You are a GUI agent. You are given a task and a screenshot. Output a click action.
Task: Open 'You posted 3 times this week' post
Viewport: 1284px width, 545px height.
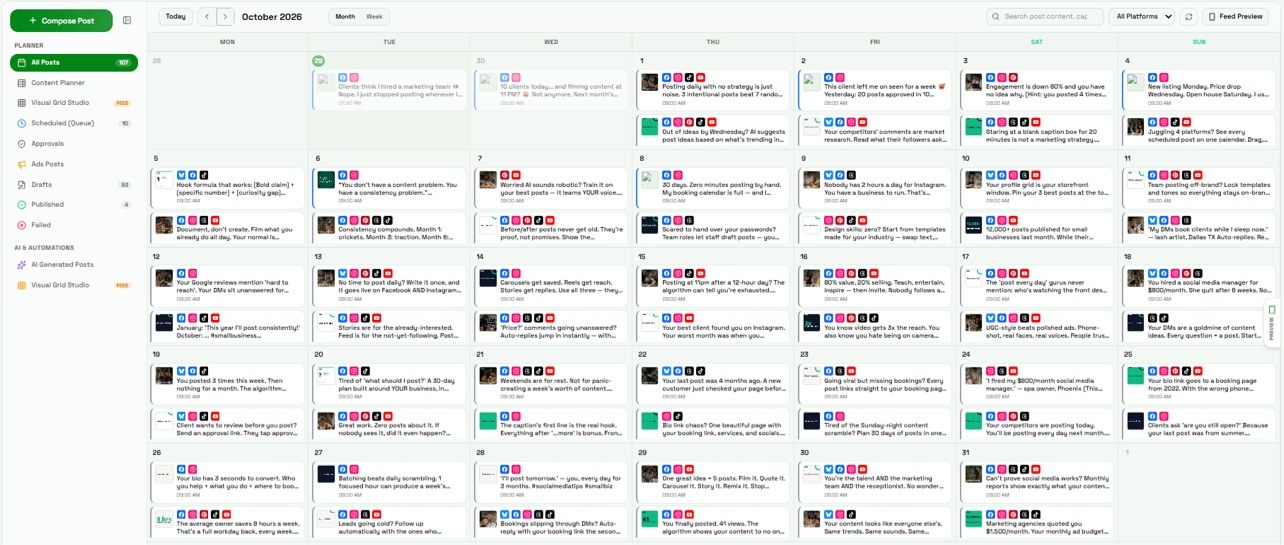pos(227,383)
